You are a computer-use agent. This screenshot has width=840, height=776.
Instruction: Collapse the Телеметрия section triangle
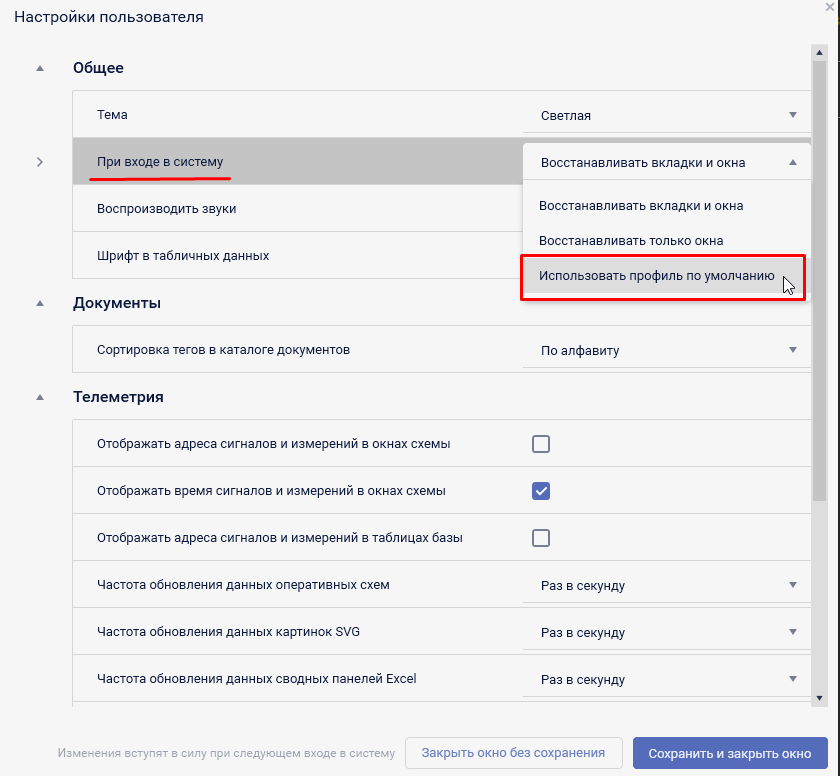pos(40,397)
